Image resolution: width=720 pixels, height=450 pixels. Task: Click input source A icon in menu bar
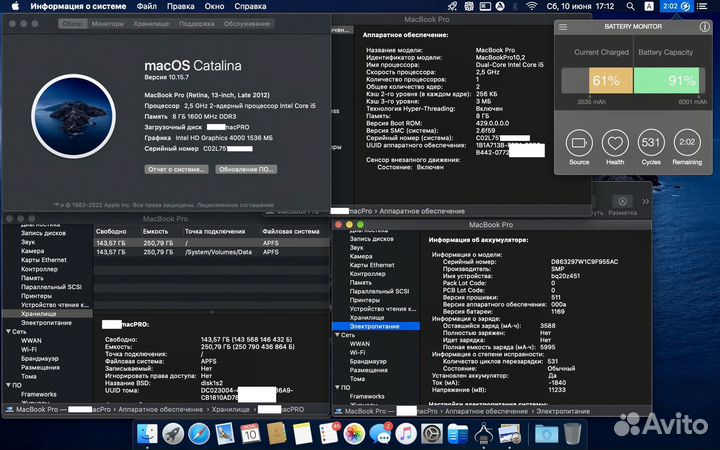tap(649, 6)
